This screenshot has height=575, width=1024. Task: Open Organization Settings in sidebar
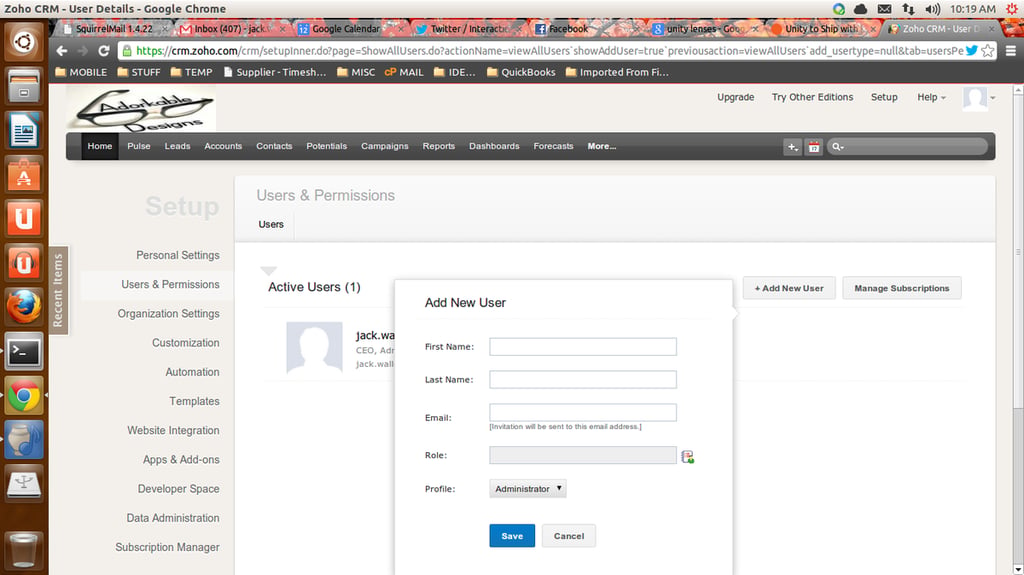tap(168, 314)
